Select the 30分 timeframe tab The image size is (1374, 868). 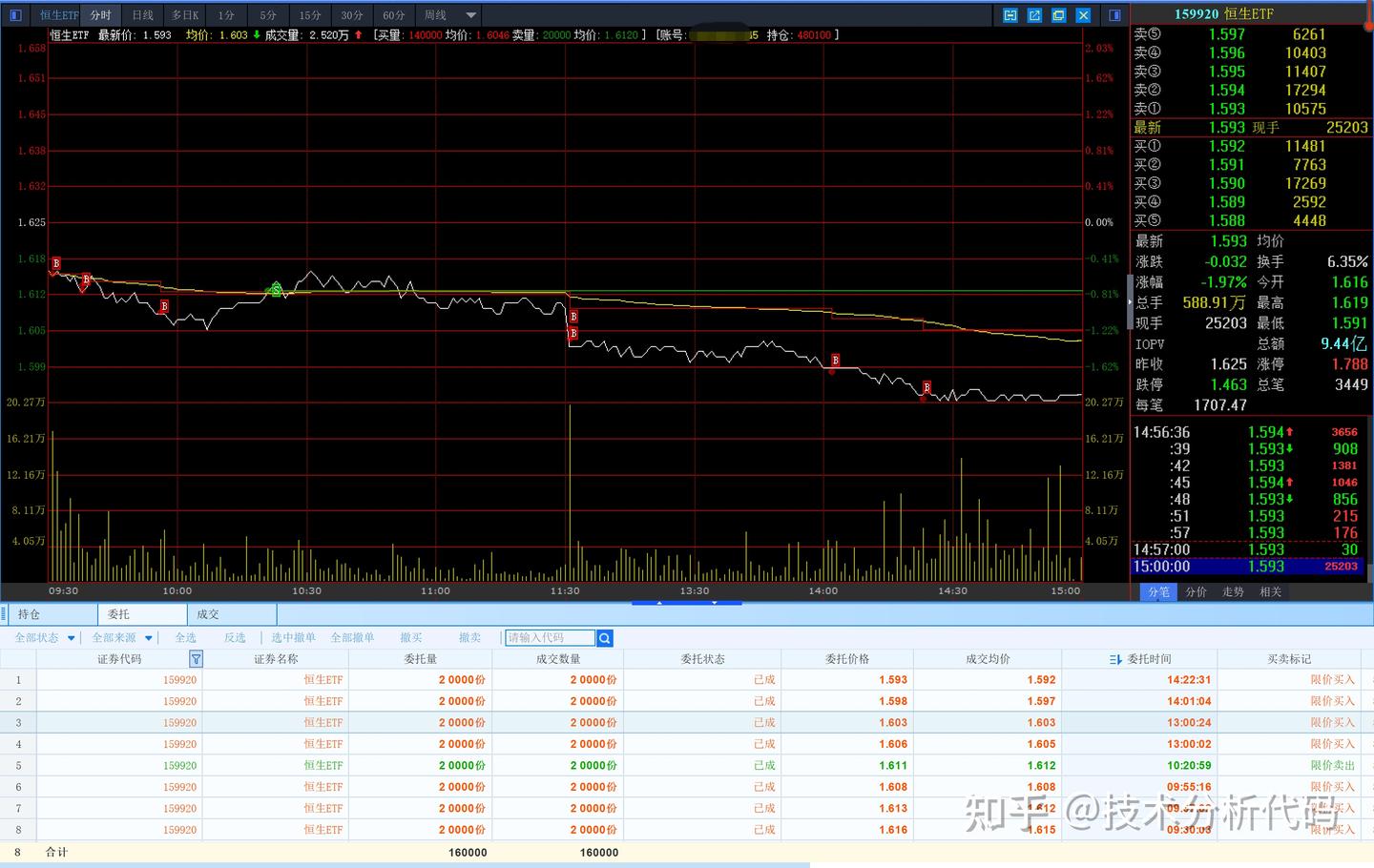coord(352,15)
